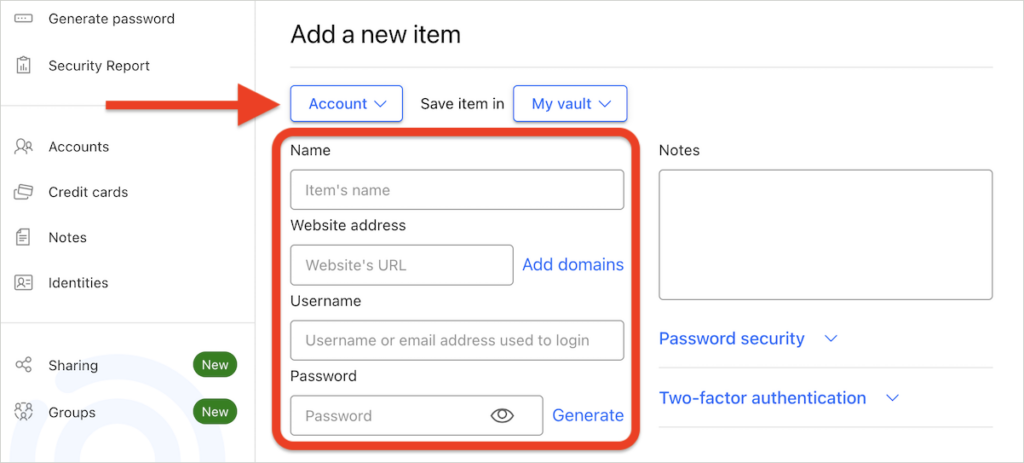Click the Groups icon in sidebar
The height and width of the screenshot is (463, 1024).
[24, 411]
